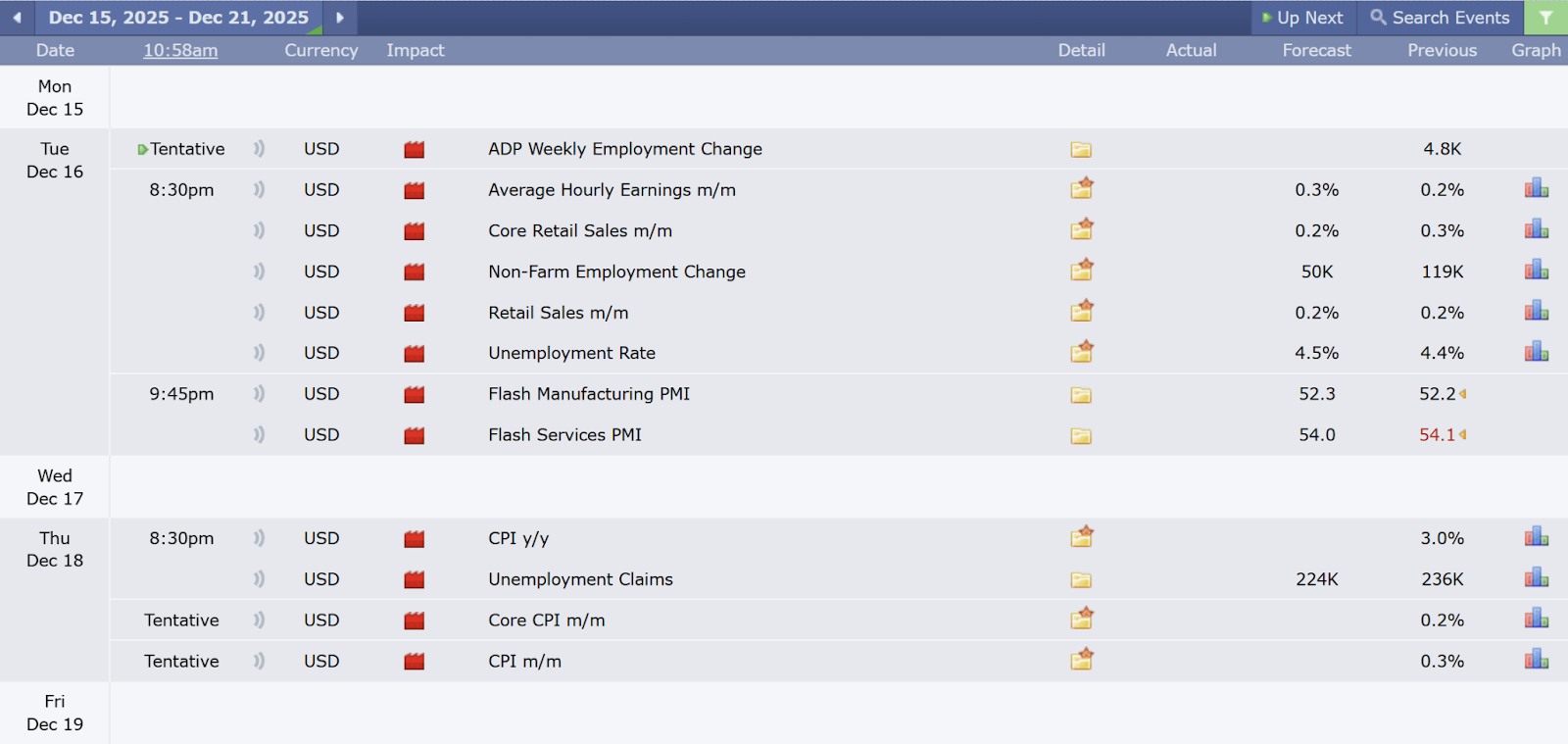The width and height of the screenshot is (1568, 744).
Task: Toggle sound alert for CPI m/m
Action: pyautogui.click(x=259, y=662)
